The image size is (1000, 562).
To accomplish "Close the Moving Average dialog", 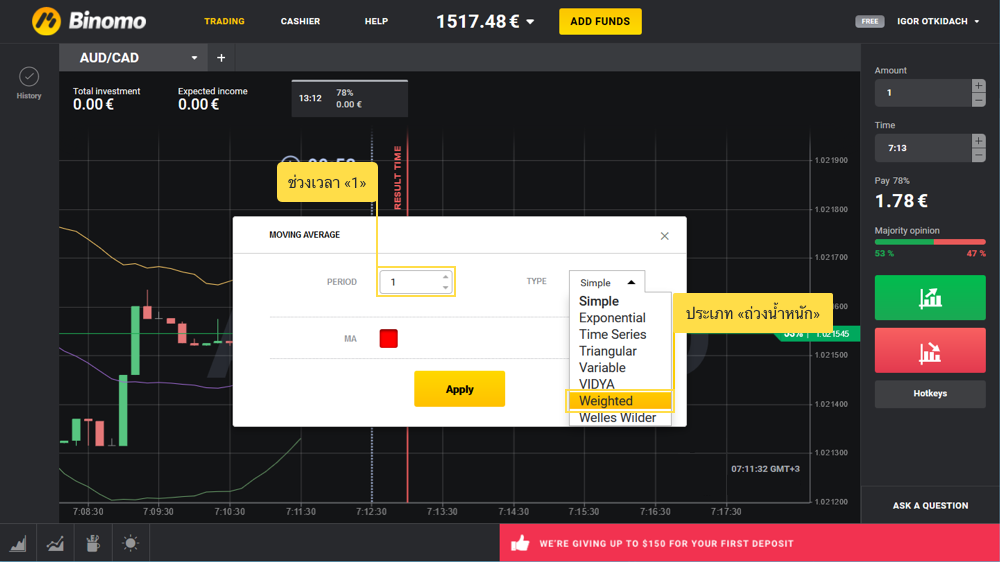I will (664, 236).
